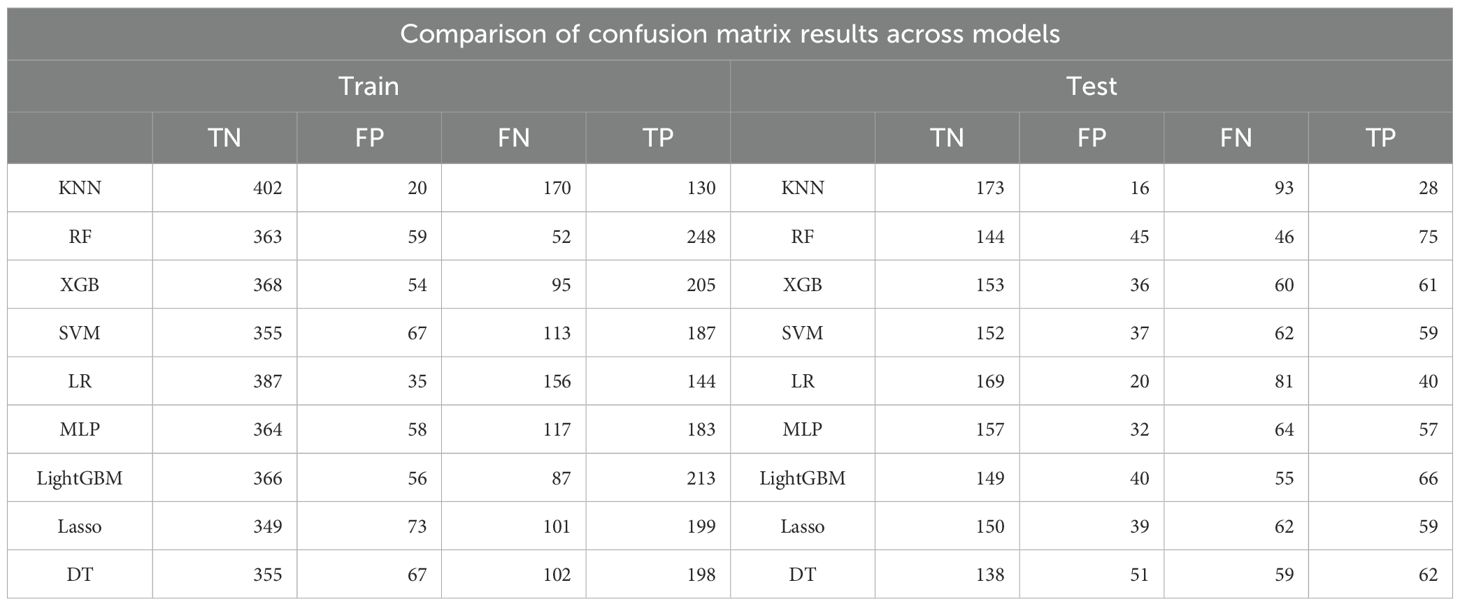This screenshot has width=1460, height=606.
Task: Click the FP column header under Test
Action: point(1092,138)
